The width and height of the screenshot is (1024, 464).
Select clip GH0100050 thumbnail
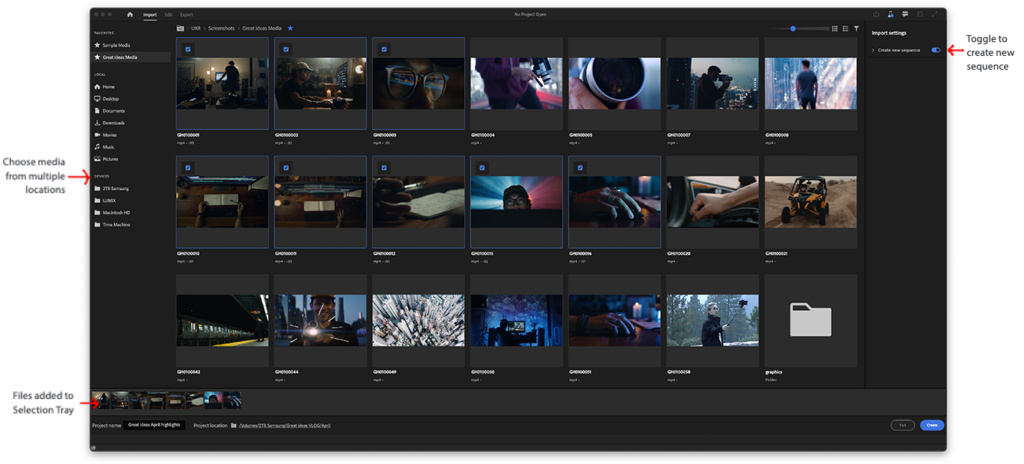[x=517, y=320]
